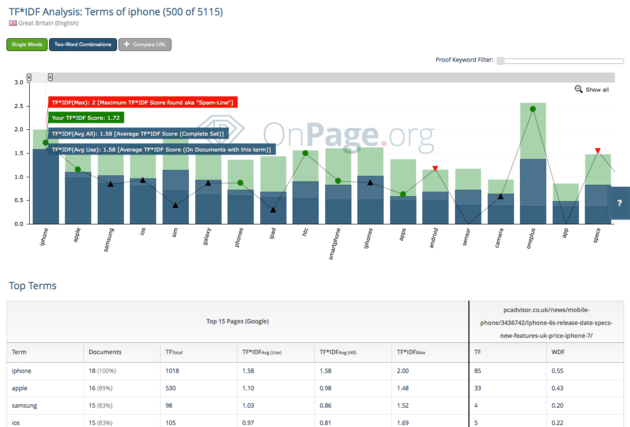Viewport: 630px width, 427px height.
Task: Click the black triangle on iphones bar
Action: coord(370,182)
